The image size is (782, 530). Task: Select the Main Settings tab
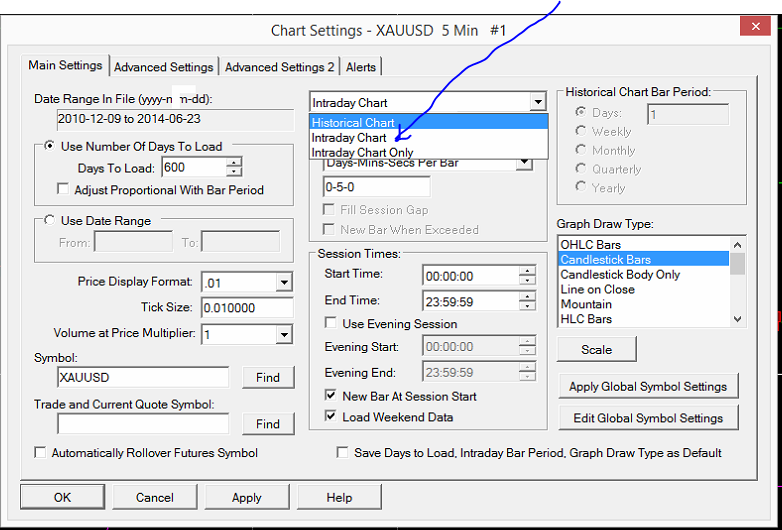click(x=65, y=65)
